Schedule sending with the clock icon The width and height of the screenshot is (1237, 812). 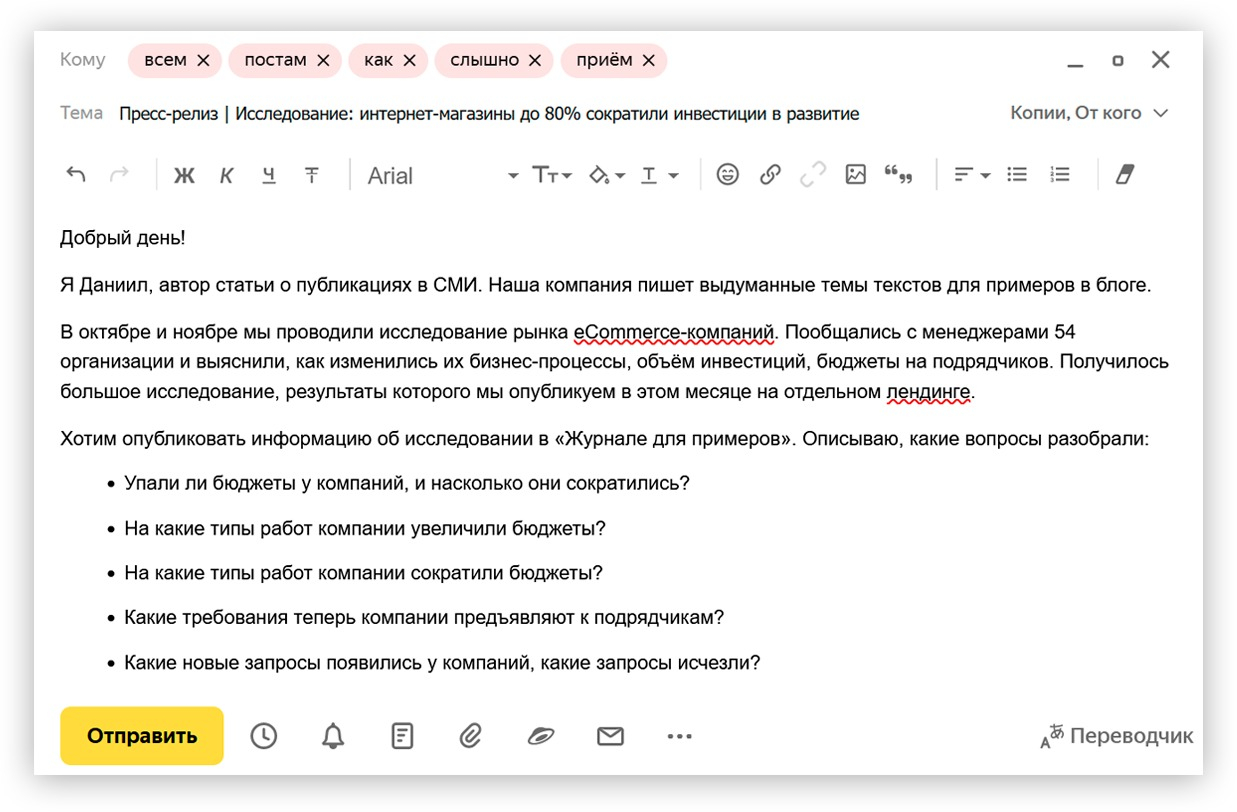click(x=264, y=737)
